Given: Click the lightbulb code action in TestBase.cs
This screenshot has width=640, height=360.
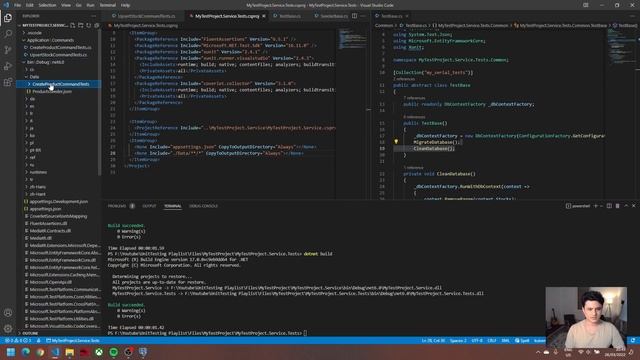Looking at the screenshot, I should point(396,142).
